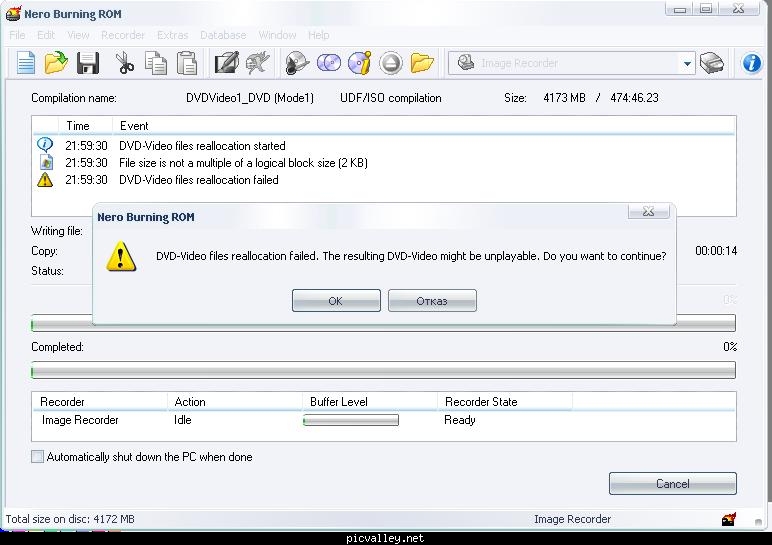
Task: Click the Burn disc icon in the toolbar
Action: (x=297, y=63)
